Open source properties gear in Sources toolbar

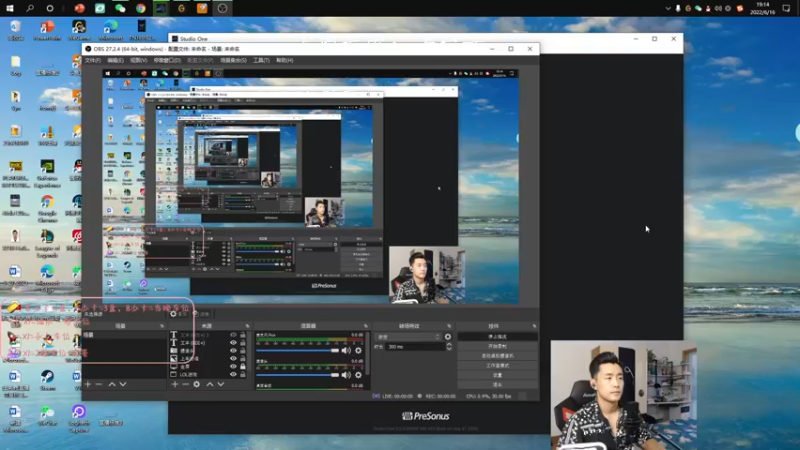pos(197,384)
